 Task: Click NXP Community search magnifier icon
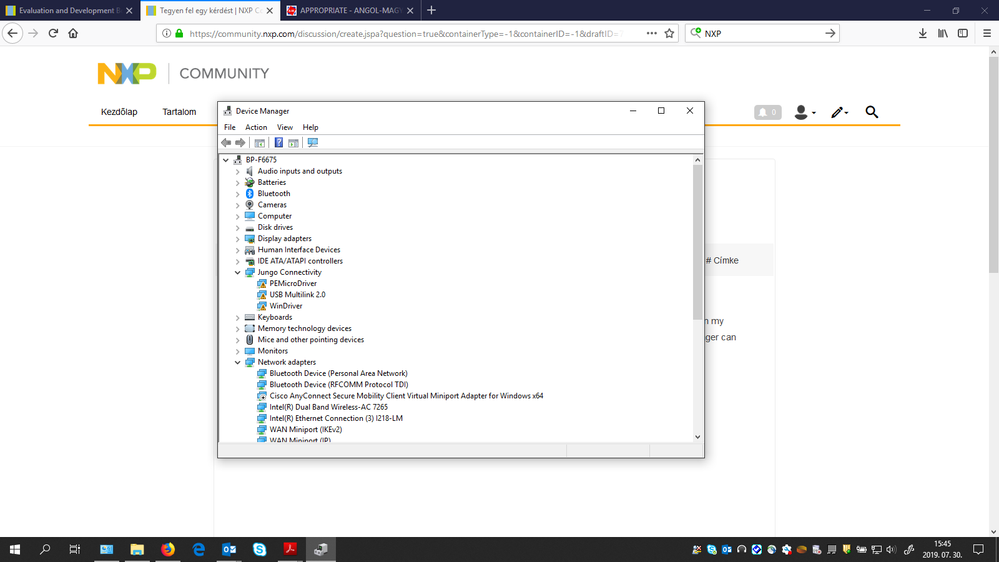[872, 112]
